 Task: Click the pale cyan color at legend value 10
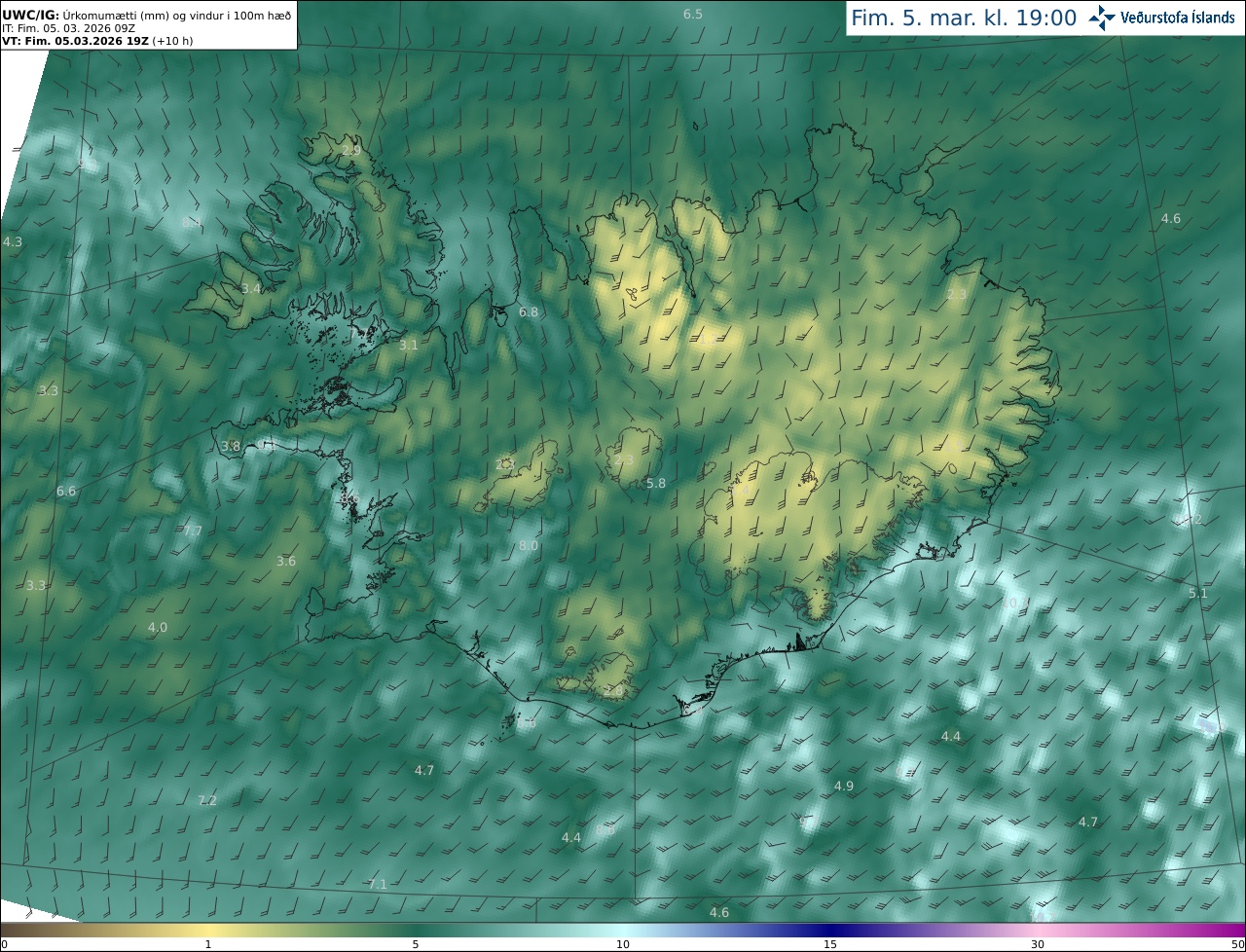click(x=623, y=931)
